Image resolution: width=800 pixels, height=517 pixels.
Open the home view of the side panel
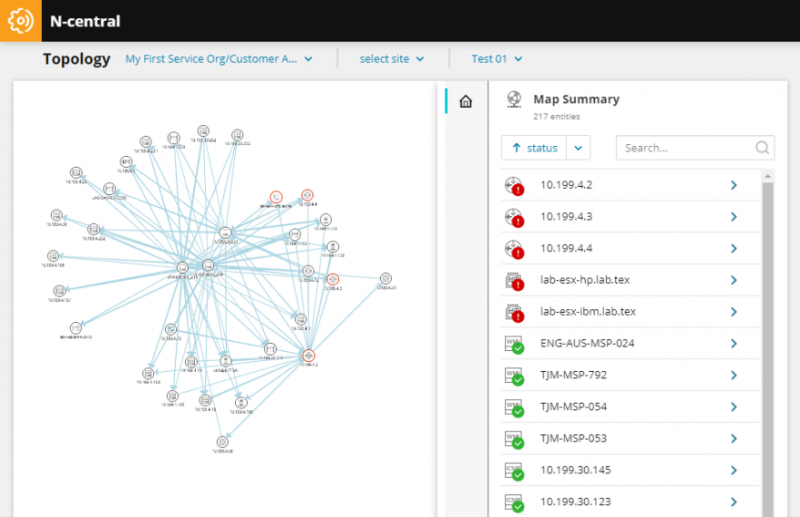(465, 101)
